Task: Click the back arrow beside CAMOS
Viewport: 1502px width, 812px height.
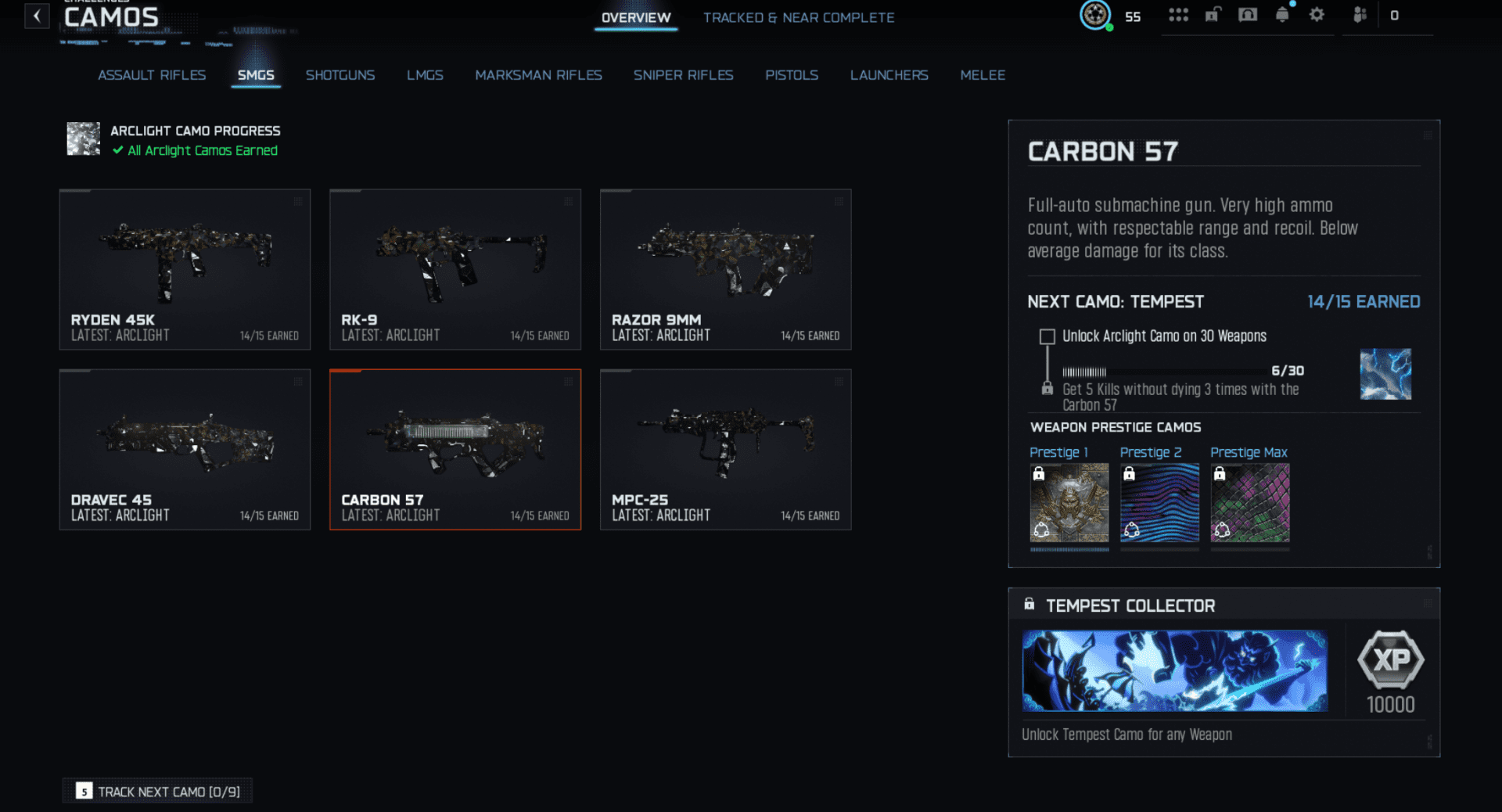Action: (36, 16)
